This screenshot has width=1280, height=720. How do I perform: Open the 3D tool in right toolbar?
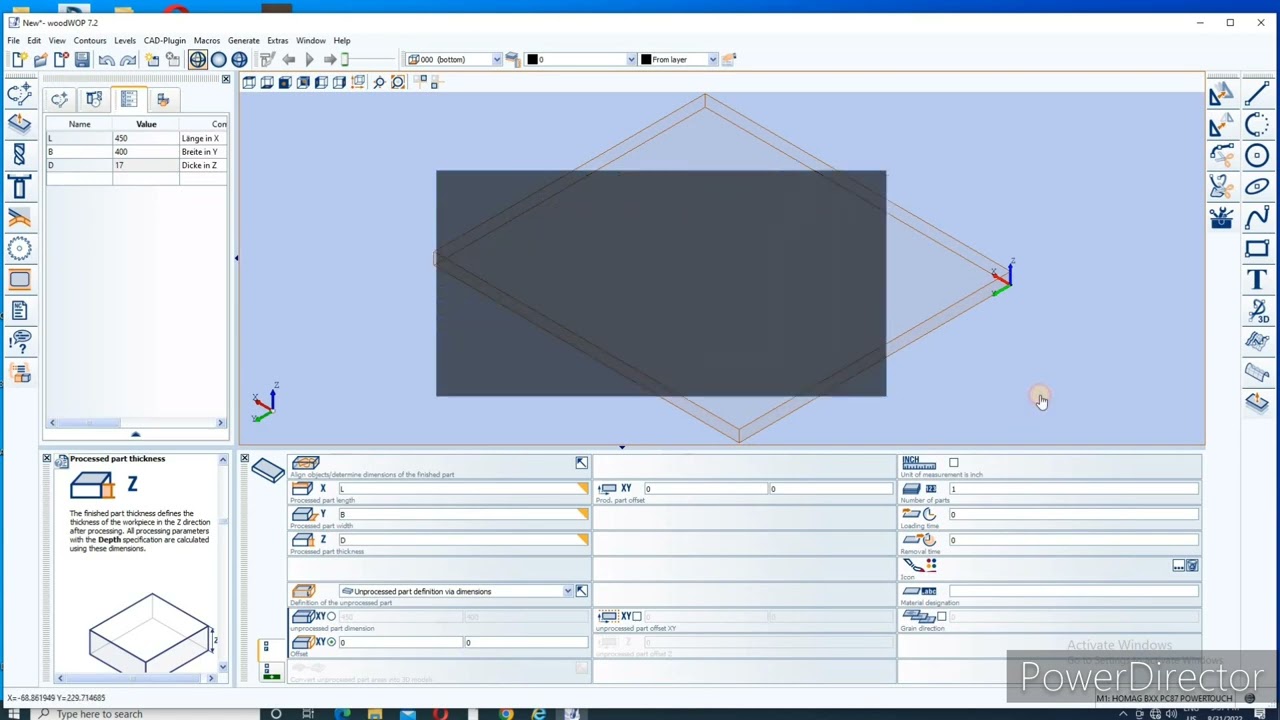(x=1257, y=311)
